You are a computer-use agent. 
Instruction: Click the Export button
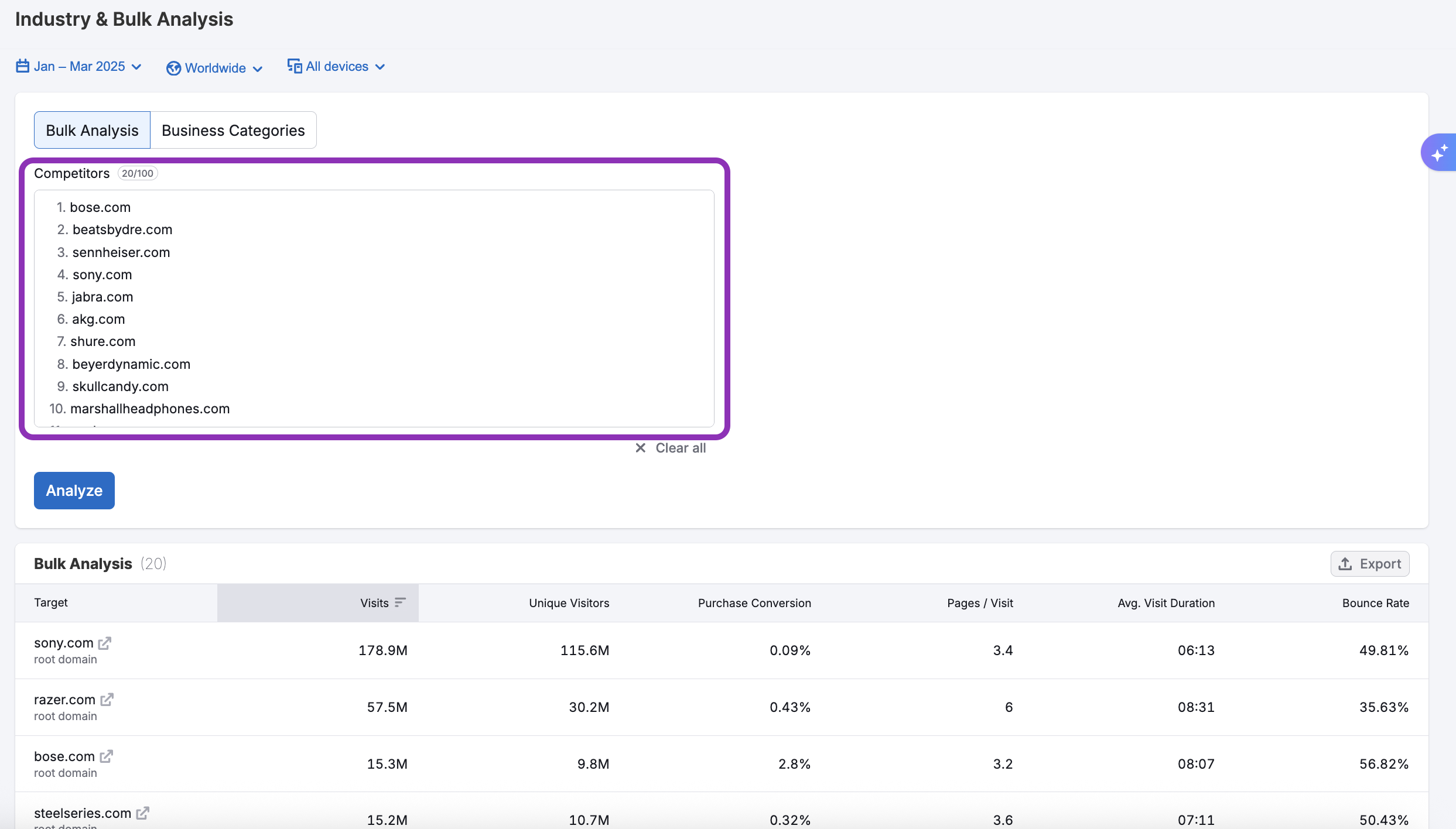[1370, 563]
